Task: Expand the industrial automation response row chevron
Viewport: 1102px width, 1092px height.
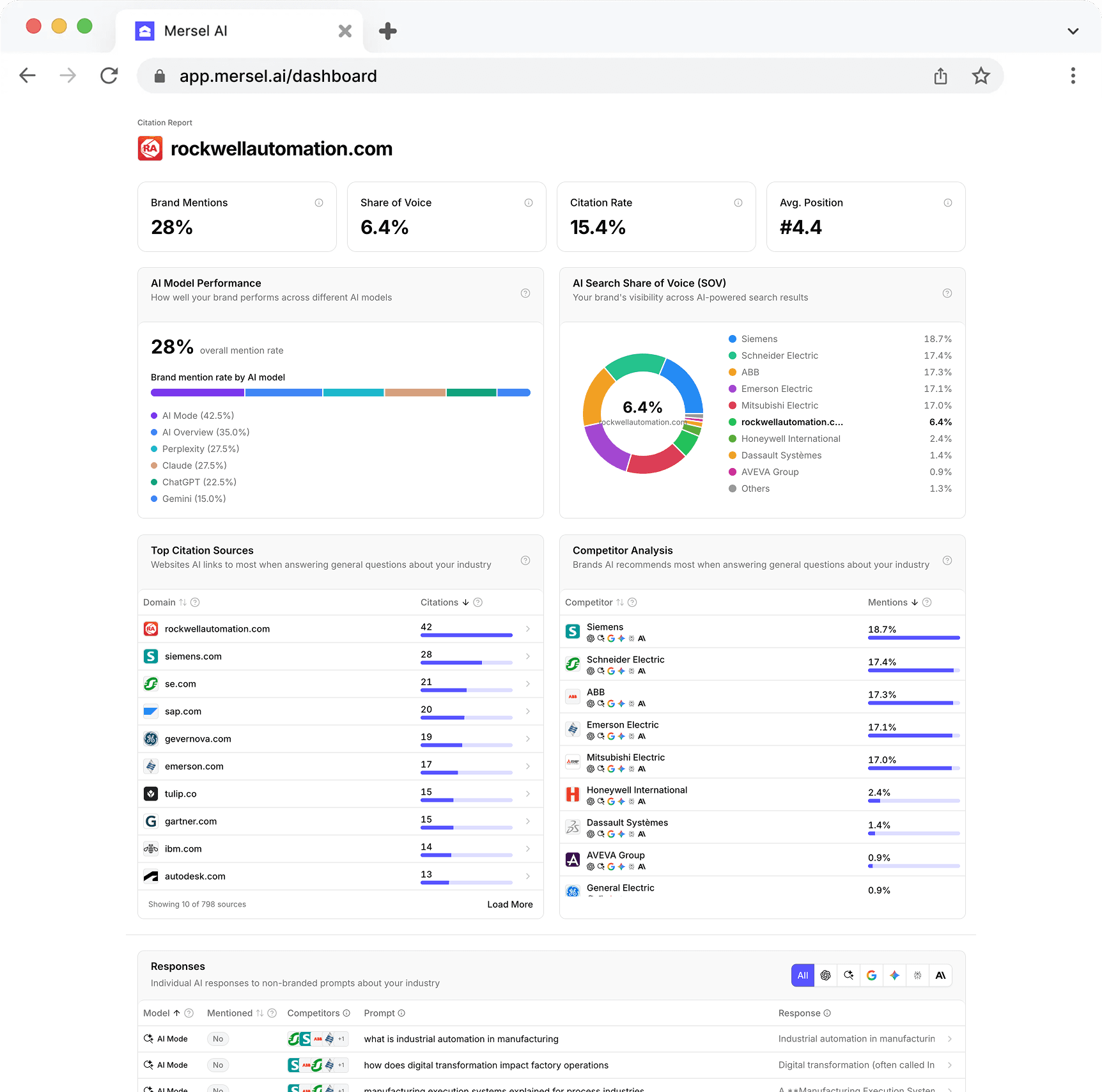Action: tap(949, 1039)
